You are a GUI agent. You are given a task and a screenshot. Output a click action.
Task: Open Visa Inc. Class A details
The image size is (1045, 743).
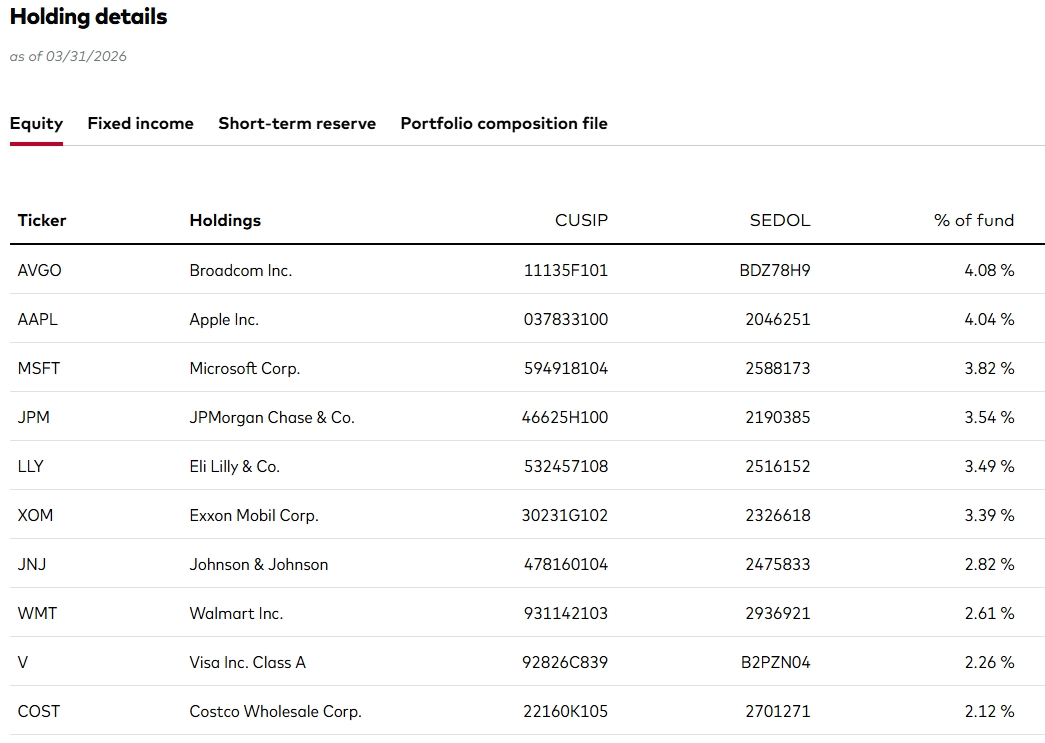(x=246, y=662)
